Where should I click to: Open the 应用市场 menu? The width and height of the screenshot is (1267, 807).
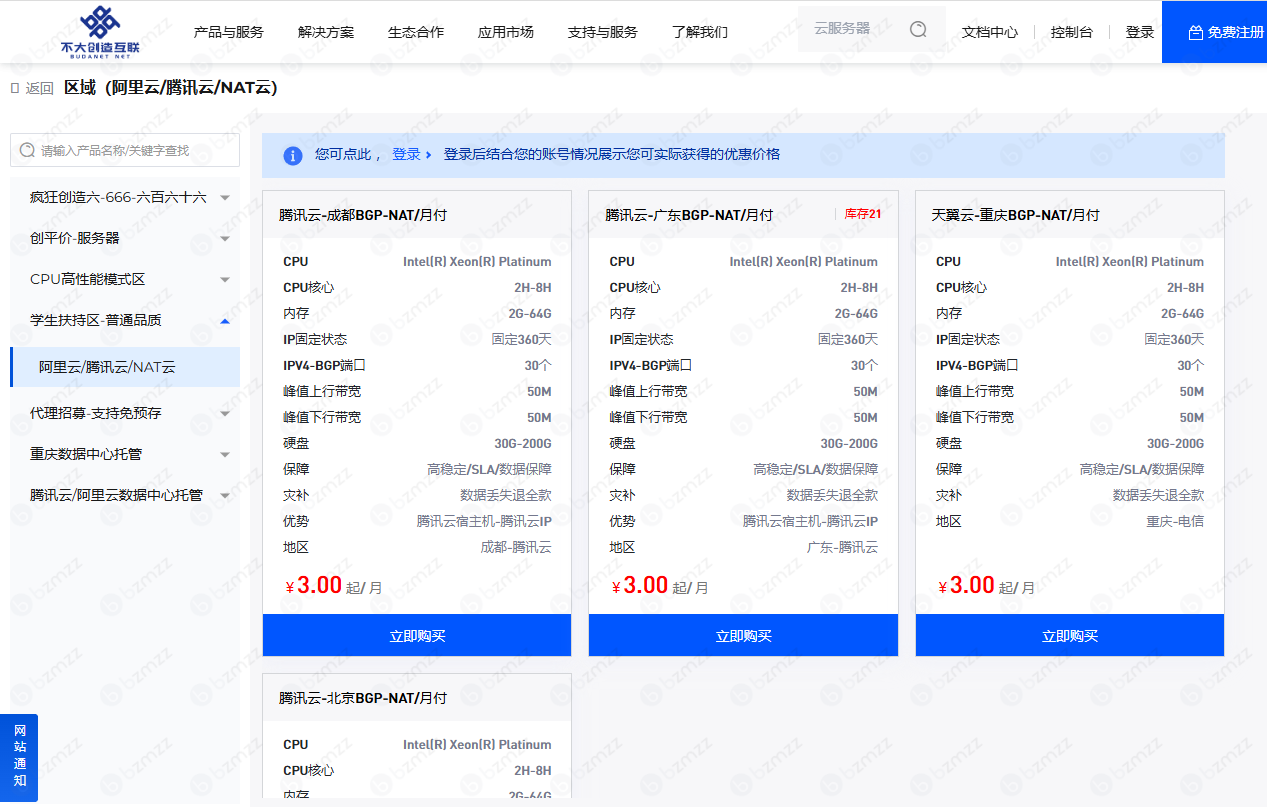click(x=506, y=32)
